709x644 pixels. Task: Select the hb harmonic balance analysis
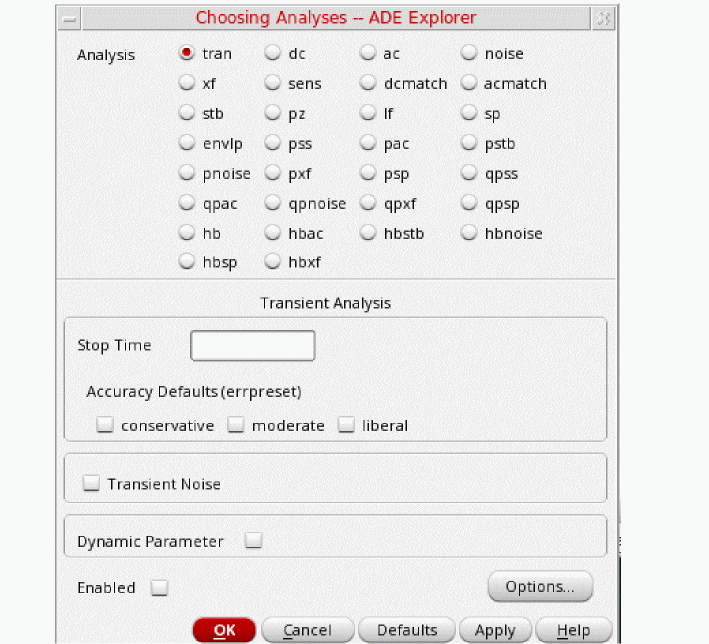pyautogui.click(x=186, y=233)
